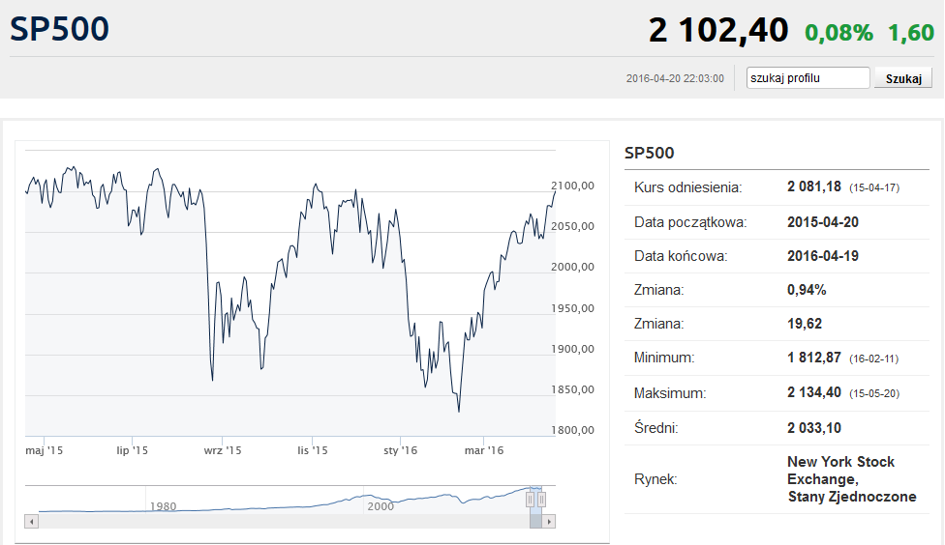This screenshot has width=945, height=545.
Task: Click the Szukaj search button
Action: point(903,78)
